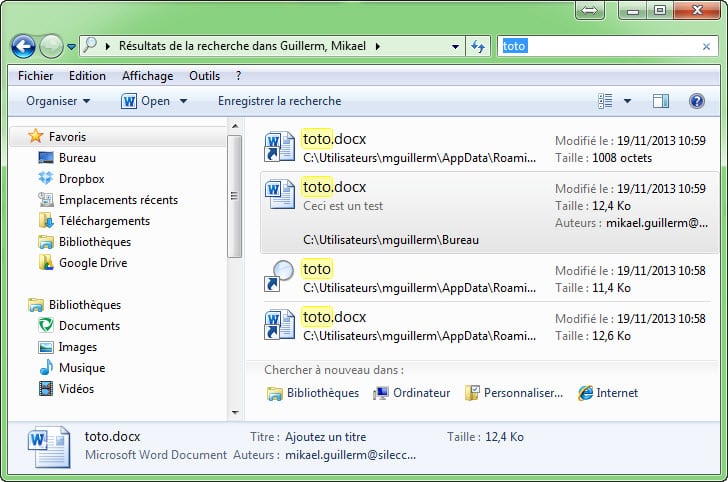Viewport: 728px width, 482px height.
Task: Click Ajoutez un titre field
Action: 325,437
